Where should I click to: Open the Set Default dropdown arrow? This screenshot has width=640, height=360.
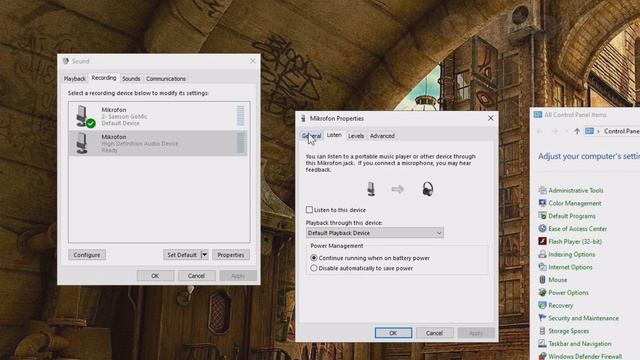coord(204,255)
